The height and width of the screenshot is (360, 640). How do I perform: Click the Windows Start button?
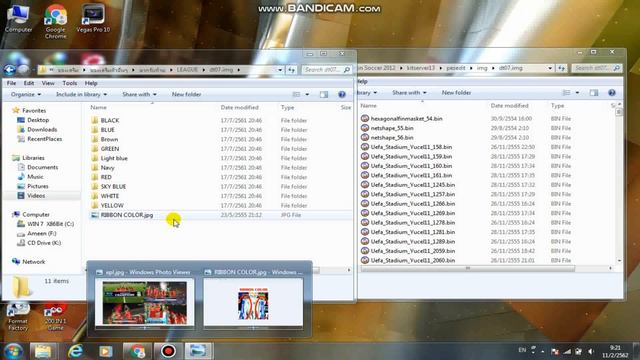click(x=13, y=351)
